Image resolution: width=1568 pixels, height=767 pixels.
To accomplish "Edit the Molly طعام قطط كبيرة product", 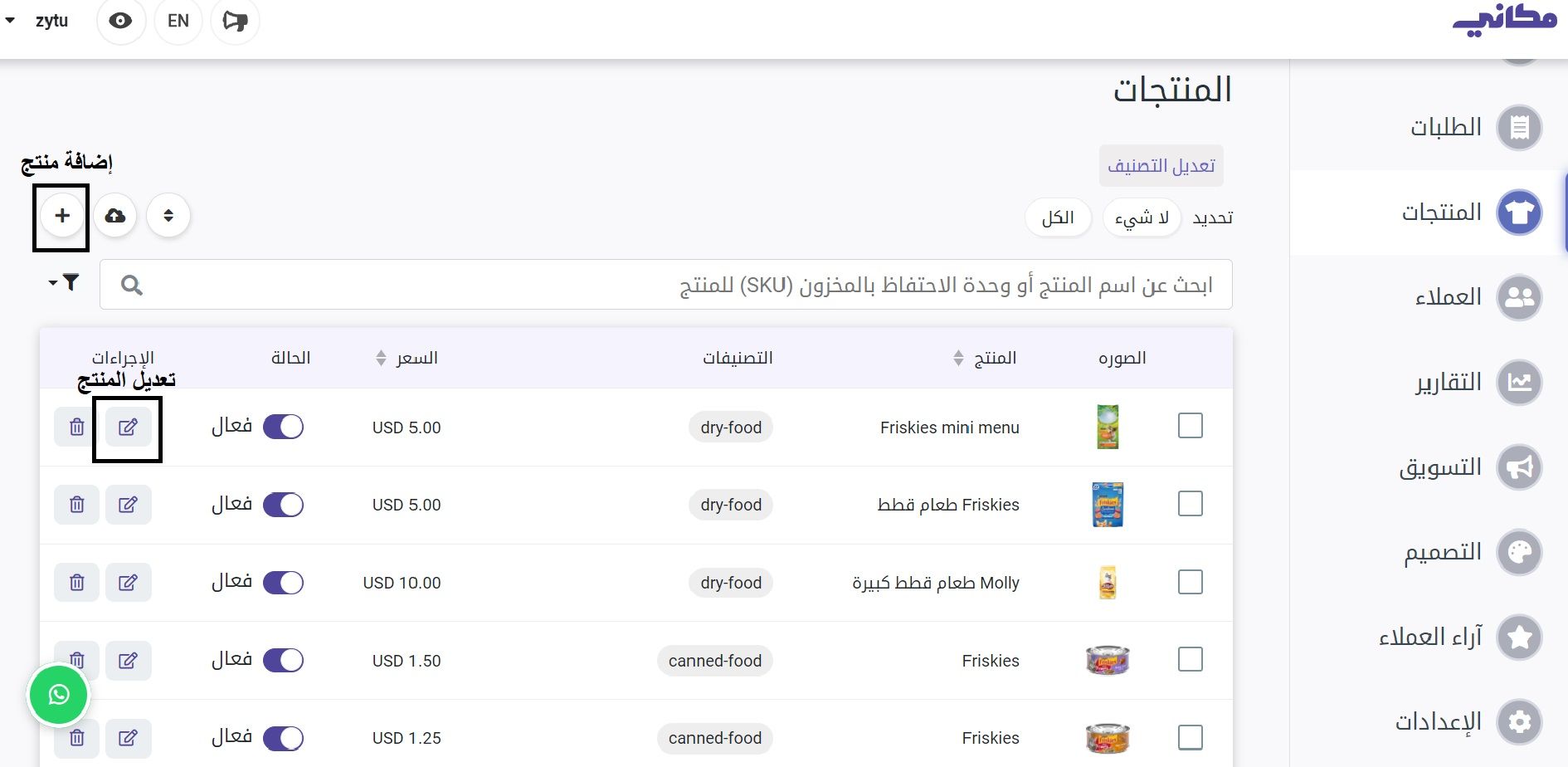I will [128, 583].
